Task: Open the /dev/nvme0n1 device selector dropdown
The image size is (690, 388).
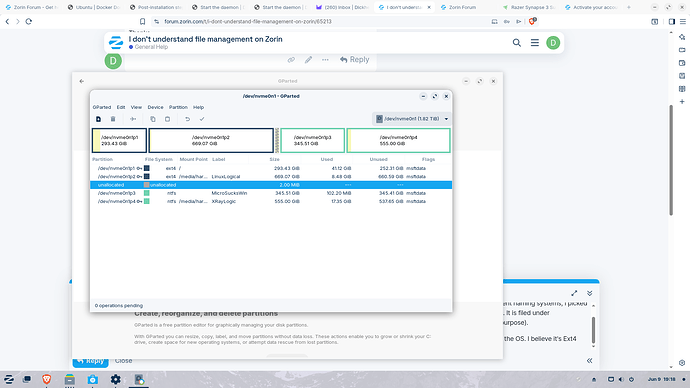Action: 412,119
